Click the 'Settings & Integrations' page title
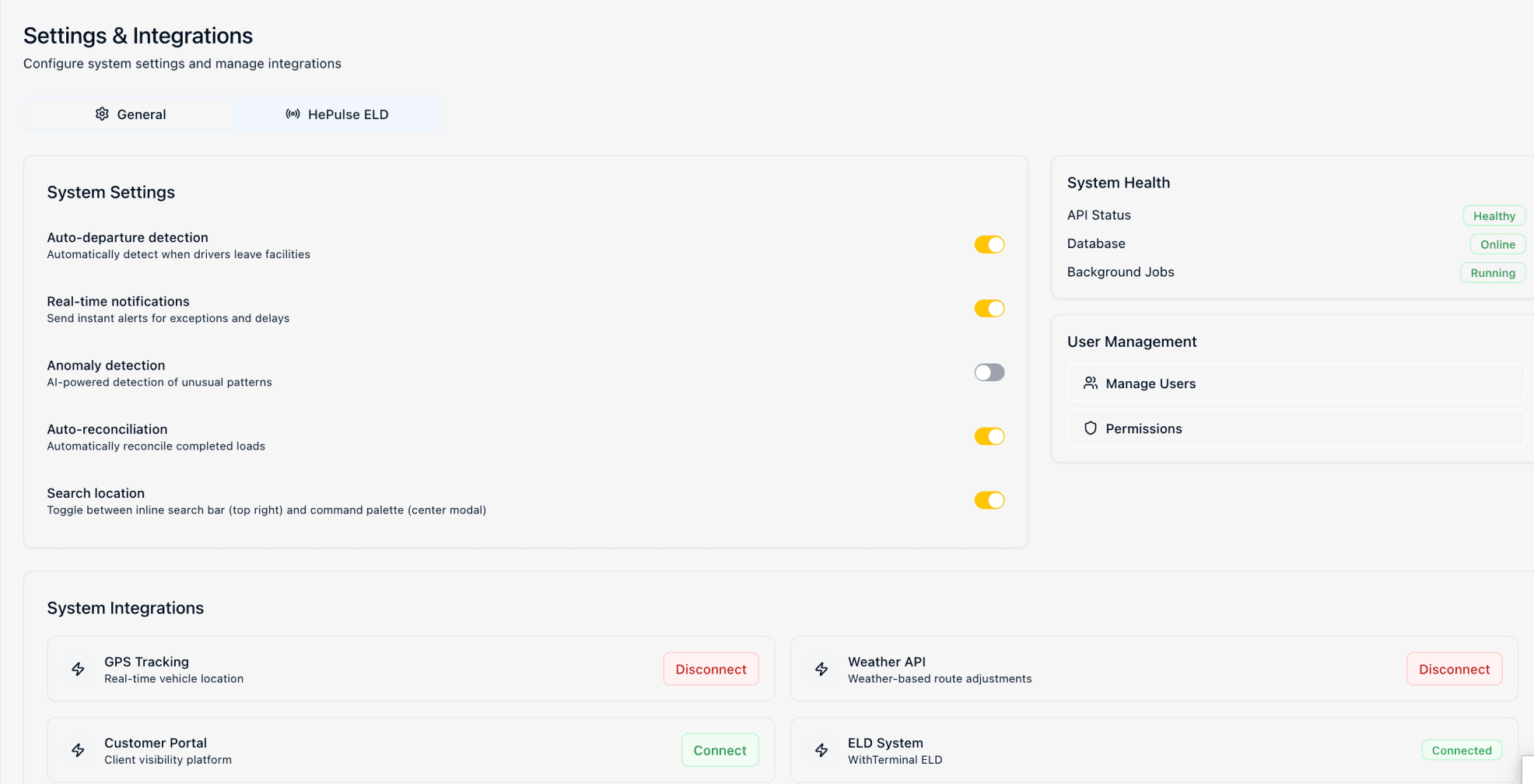 point(138,36)
